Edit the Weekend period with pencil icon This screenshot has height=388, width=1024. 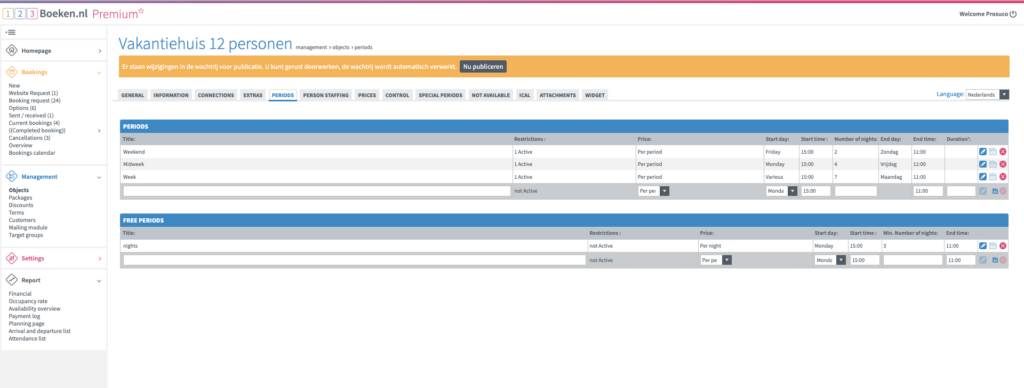[x=983, y=152]
